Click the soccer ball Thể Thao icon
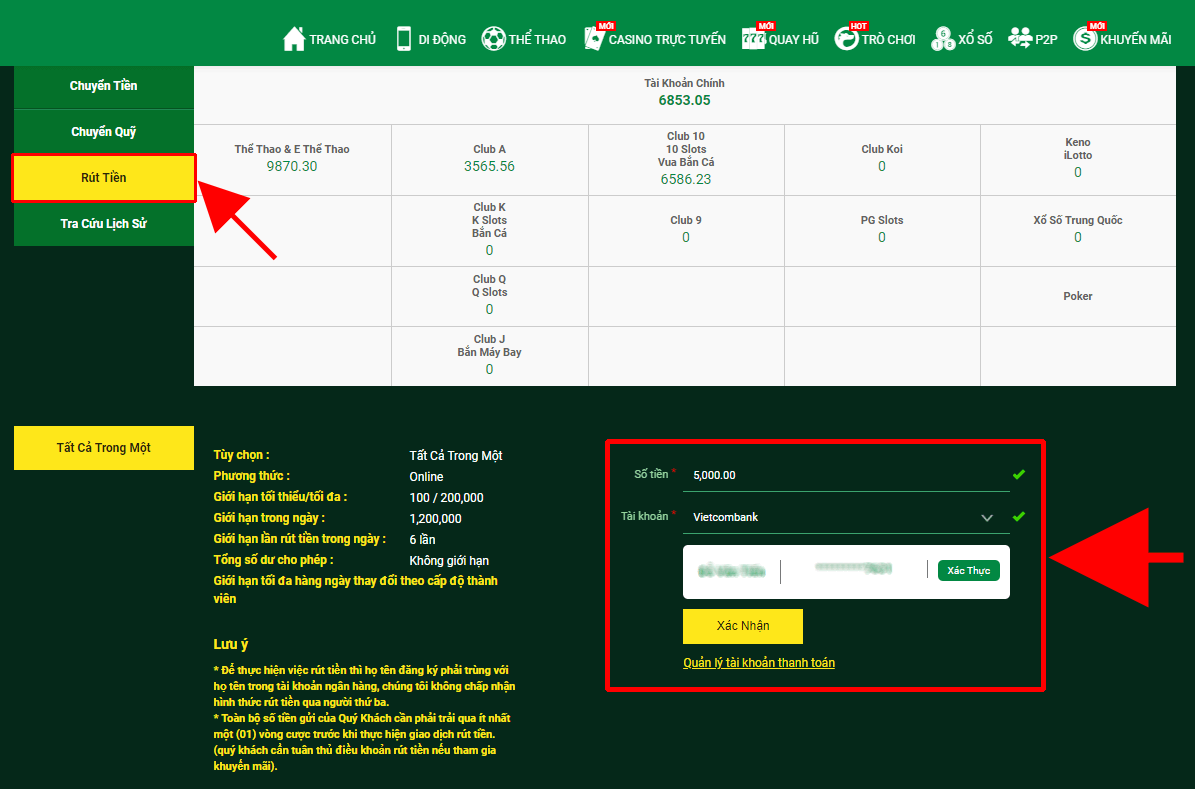1195x789 pixels. [493, 39]
